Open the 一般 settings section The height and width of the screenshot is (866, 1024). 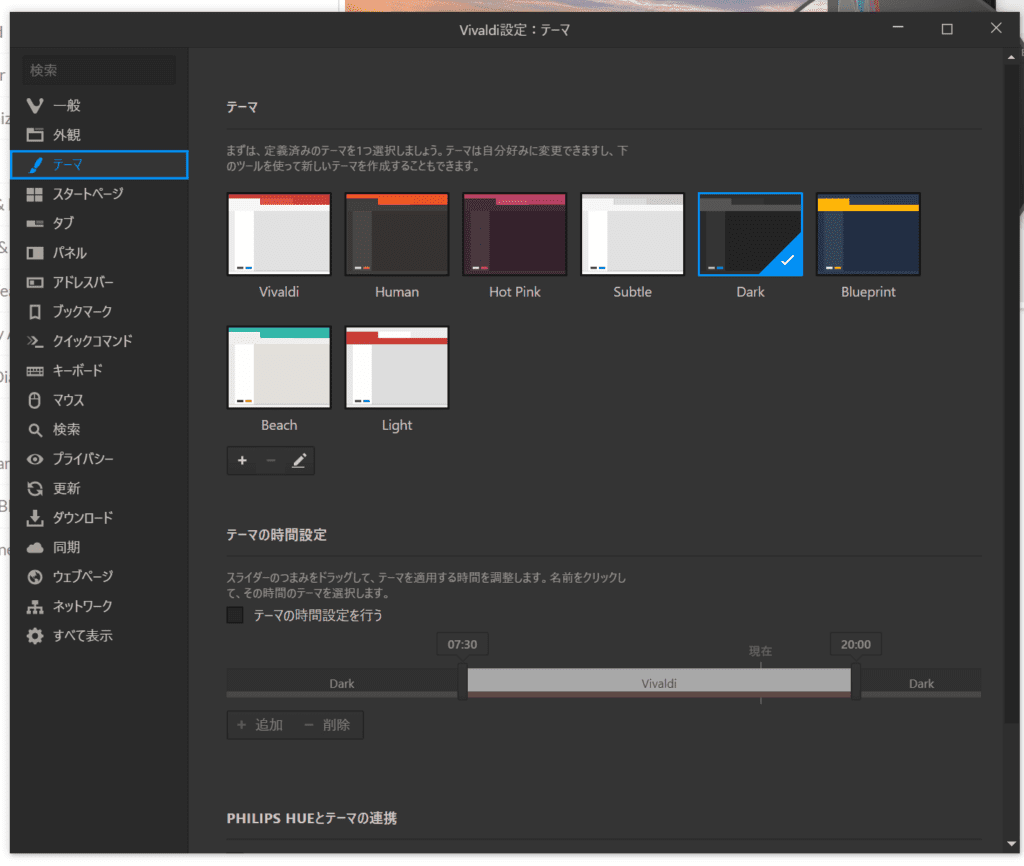(99, 105)
